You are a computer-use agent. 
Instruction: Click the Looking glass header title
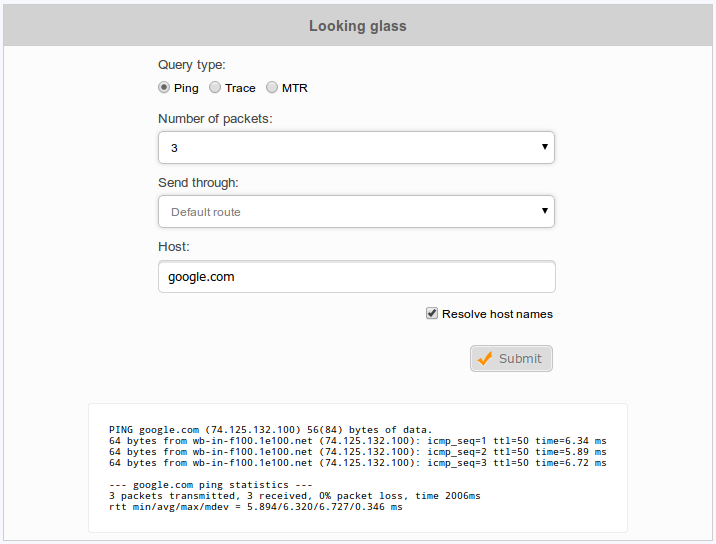click(358, 26)
